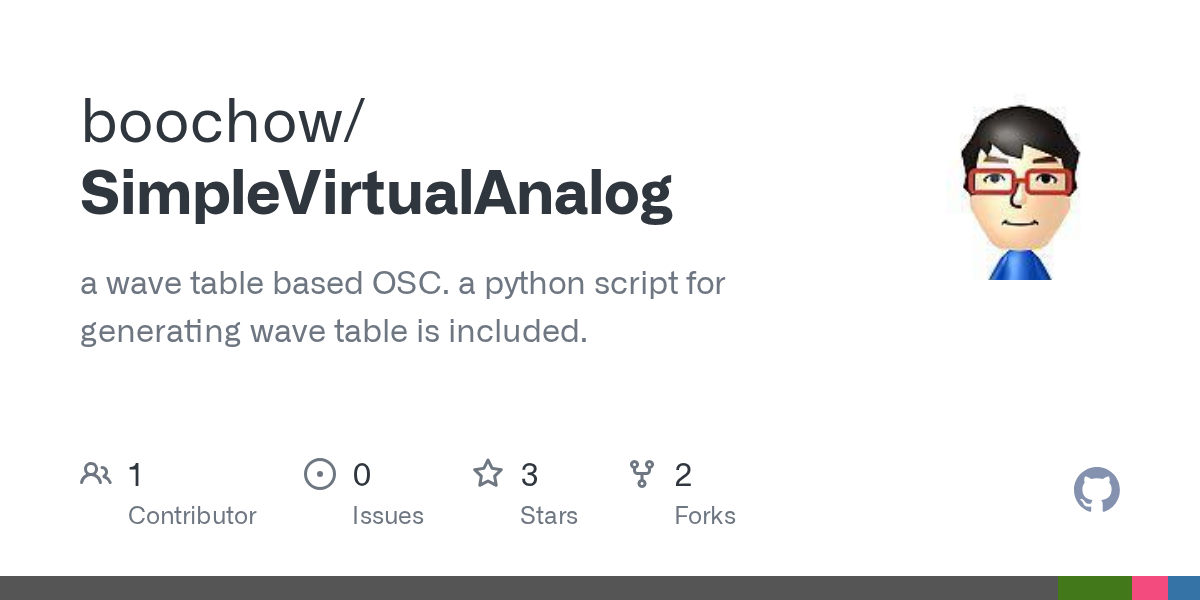Click the wave table description text

[x=402, y=307]
